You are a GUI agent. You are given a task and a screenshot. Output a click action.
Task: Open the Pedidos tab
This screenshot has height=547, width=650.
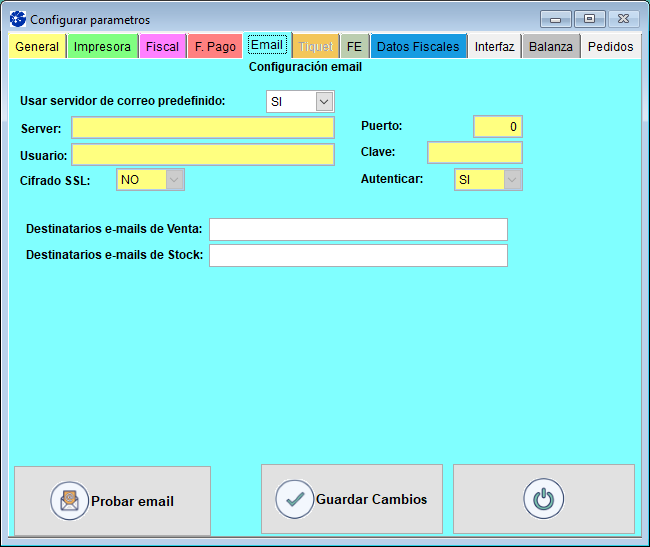pyautogui.click(x=610, y=46)
